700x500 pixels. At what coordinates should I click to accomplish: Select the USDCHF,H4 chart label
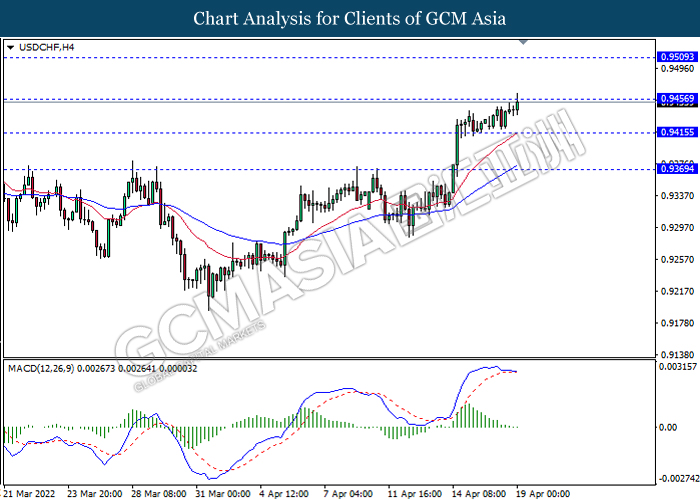coord(46,47)
